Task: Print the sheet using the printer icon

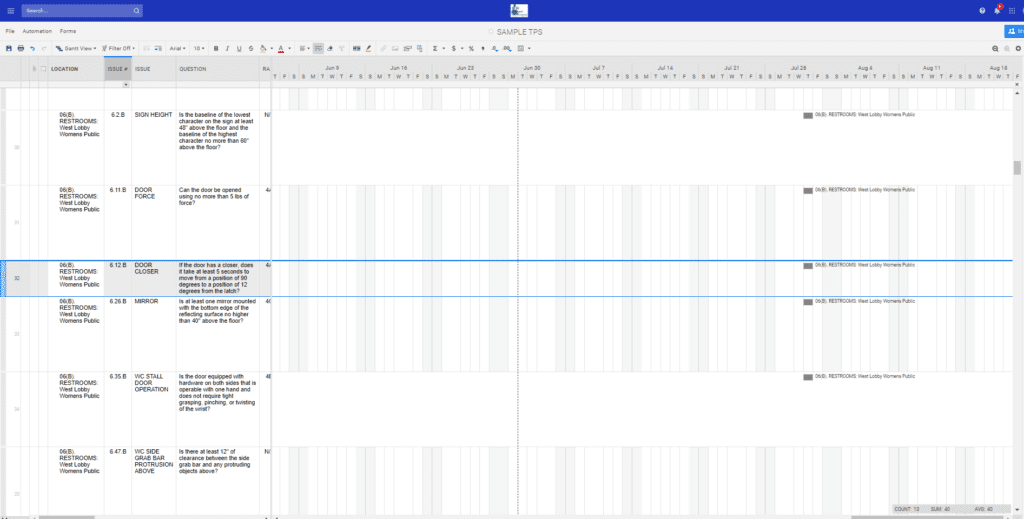Action: pos(21,48)
